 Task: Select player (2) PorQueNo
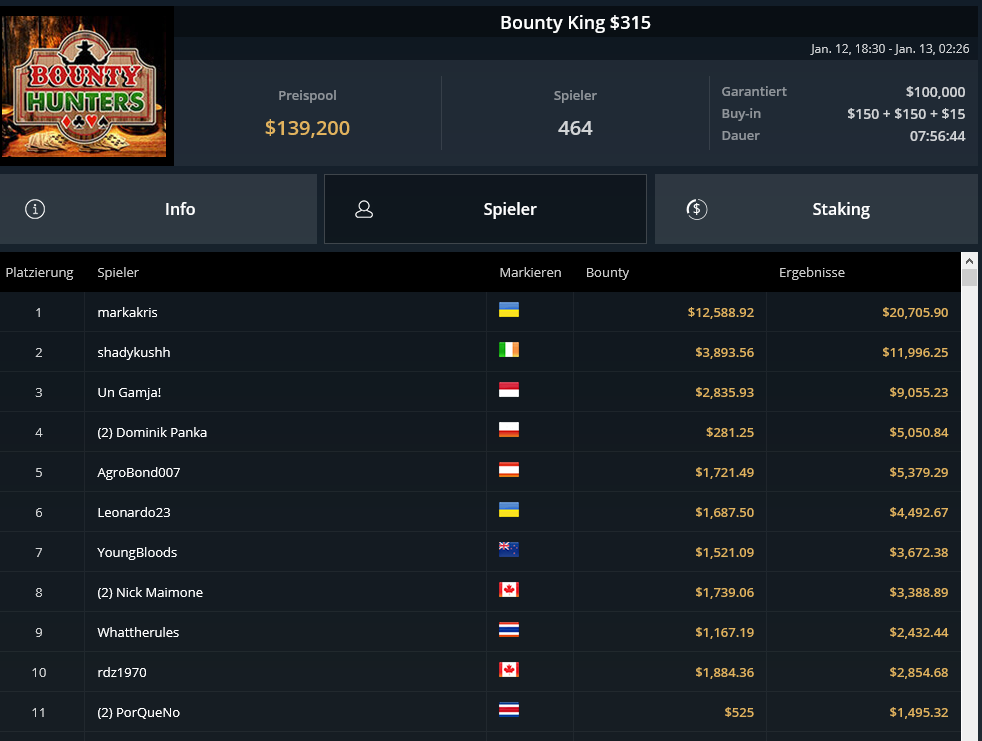pyautogui.click(x=138, y=712)
